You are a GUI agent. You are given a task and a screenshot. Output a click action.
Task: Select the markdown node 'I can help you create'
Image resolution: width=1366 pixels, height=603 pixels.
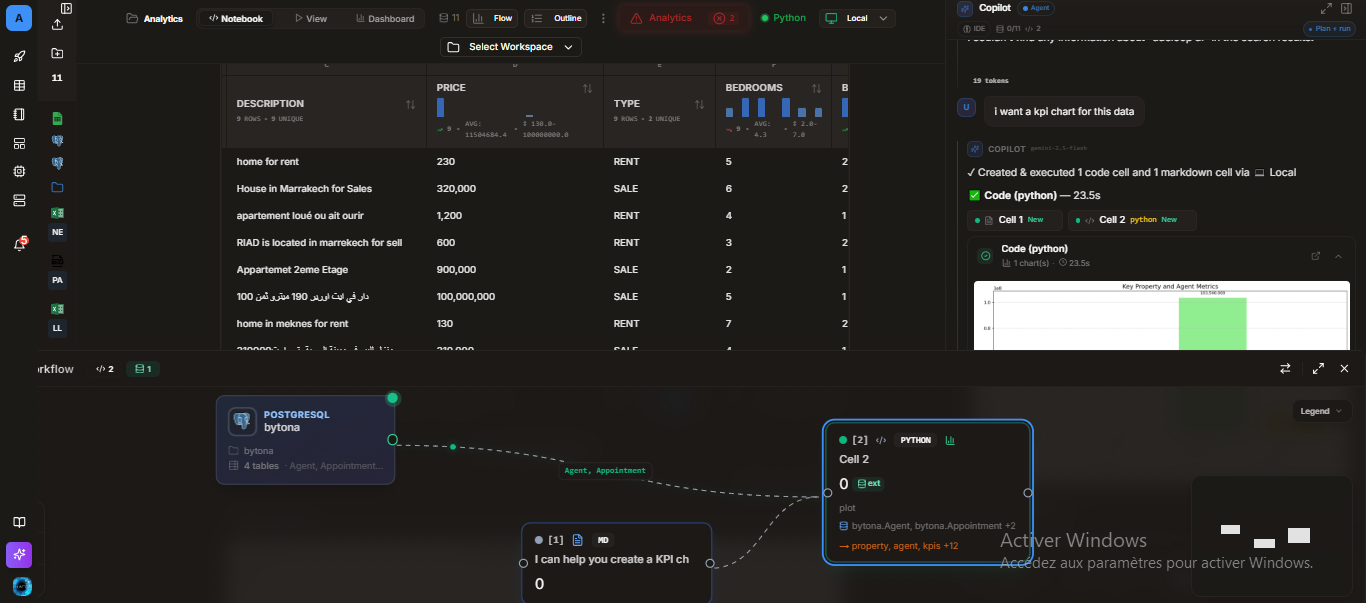tap(616, 563)
